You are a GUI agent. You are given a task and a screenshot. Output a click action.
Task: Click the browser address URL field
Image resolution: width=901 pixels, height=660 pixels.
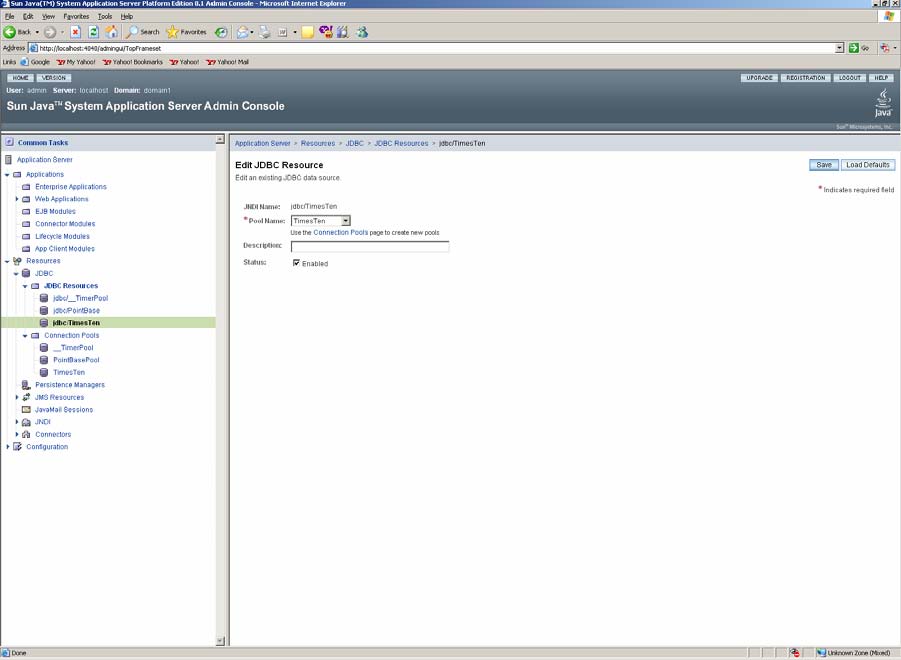[434, 48]
